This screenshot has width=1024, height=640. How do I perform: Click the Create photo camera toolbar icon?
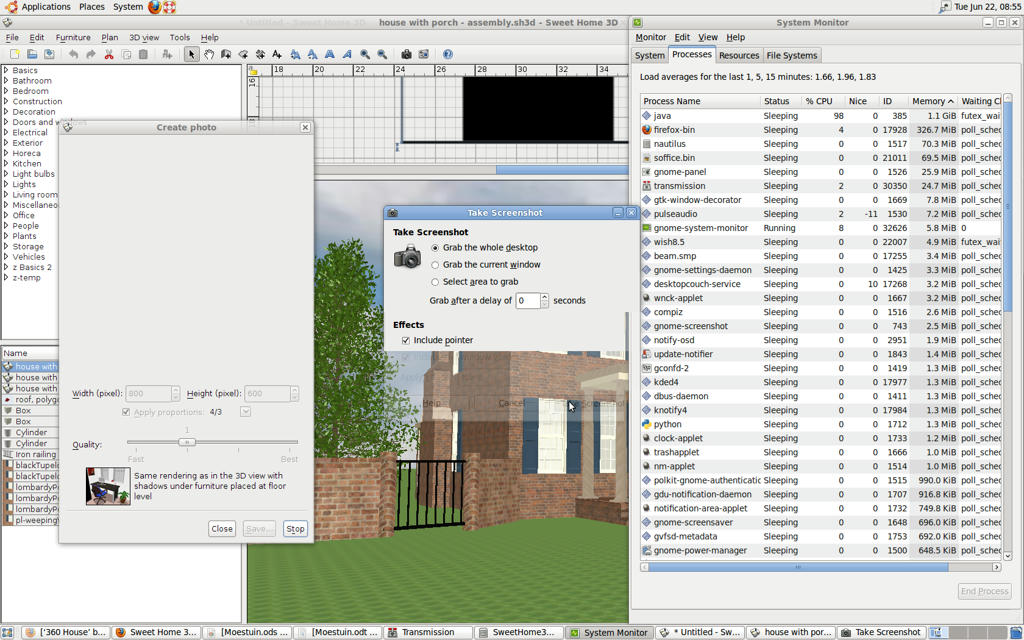406,54
